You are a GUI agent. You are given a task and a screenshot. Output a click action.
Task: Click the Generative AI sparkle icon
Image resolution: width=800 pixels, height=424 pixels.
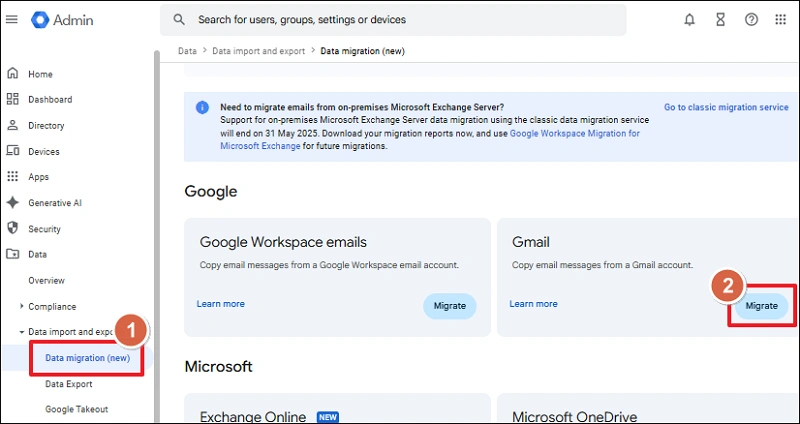13,203
